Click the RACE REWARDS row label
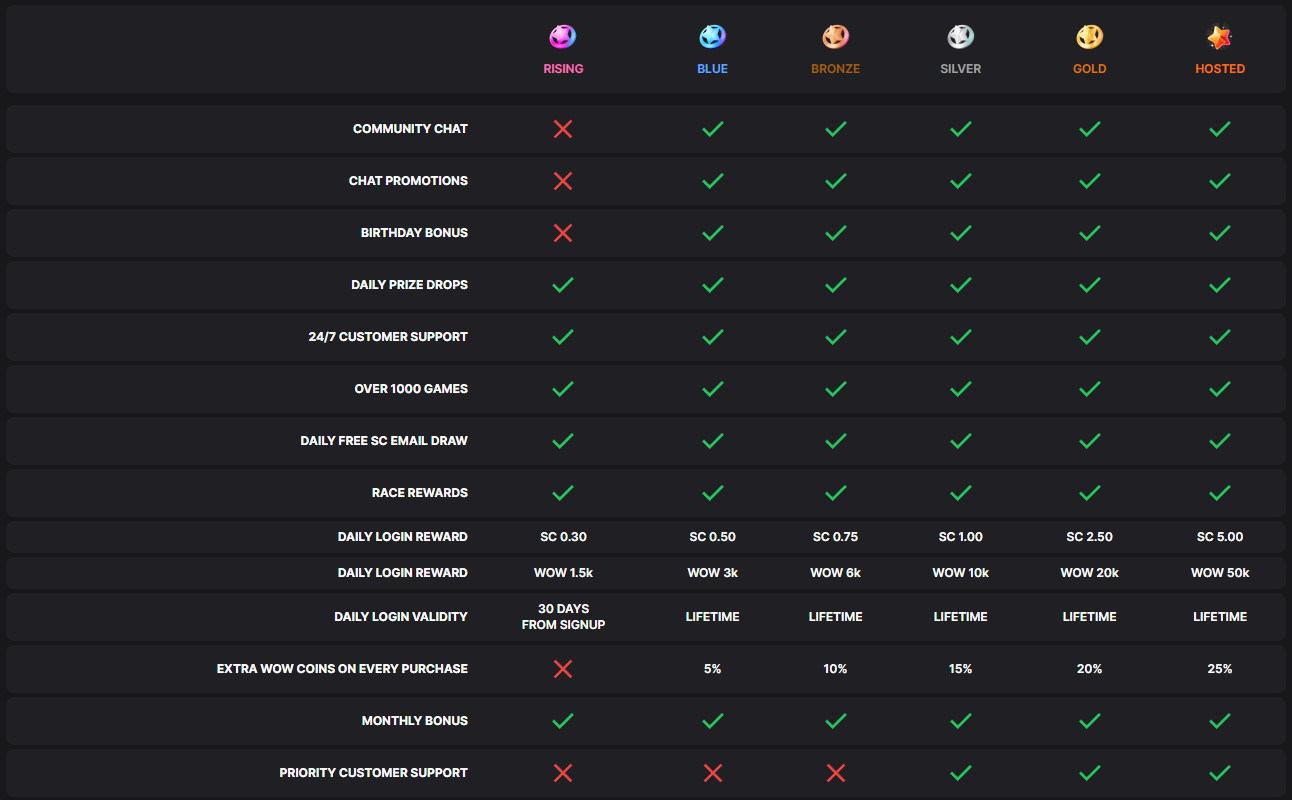 pyautogui.click(x=420, y=493)
